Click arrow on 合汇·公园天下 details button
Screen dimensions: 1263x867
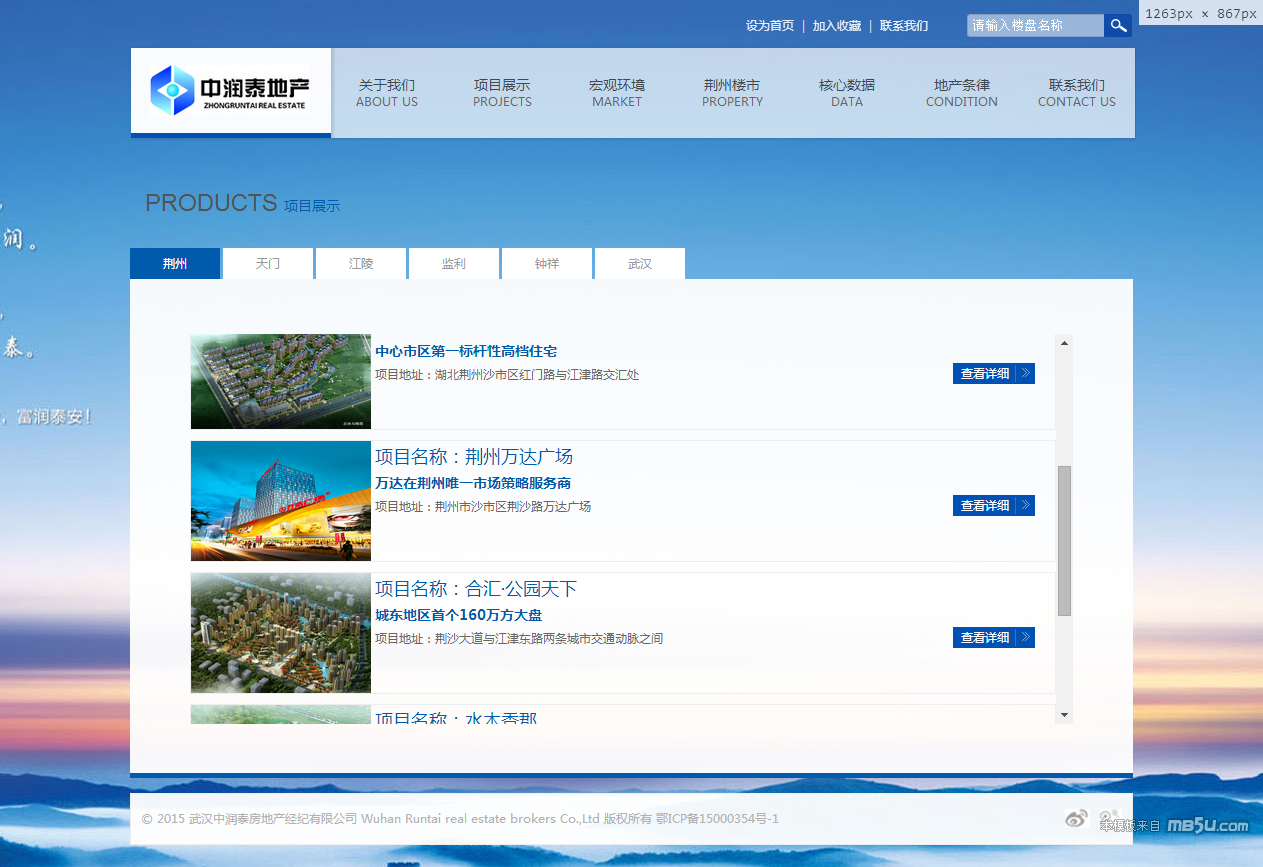(x=1025, y=638)
